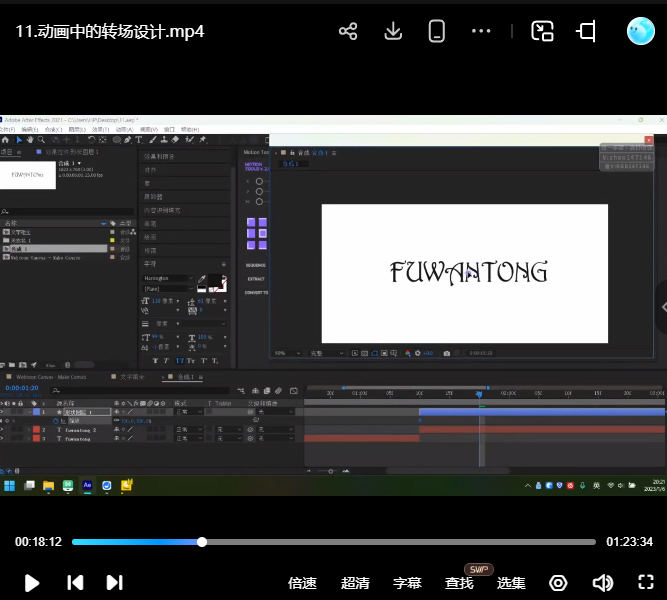Open the 倍速 playback speed menu
Image resolution: width=667 pixels, height=600 pixels.
[302, 583]
